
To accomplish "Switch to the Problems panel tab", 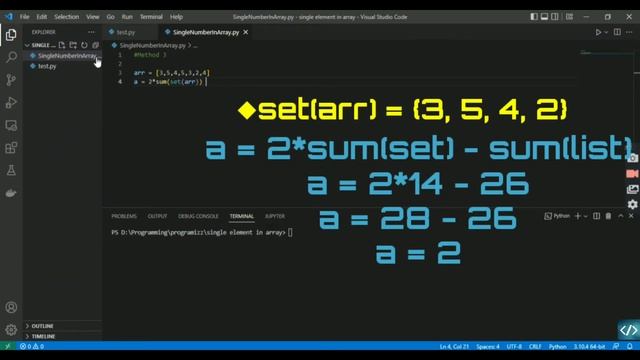I will pos(124,216).
